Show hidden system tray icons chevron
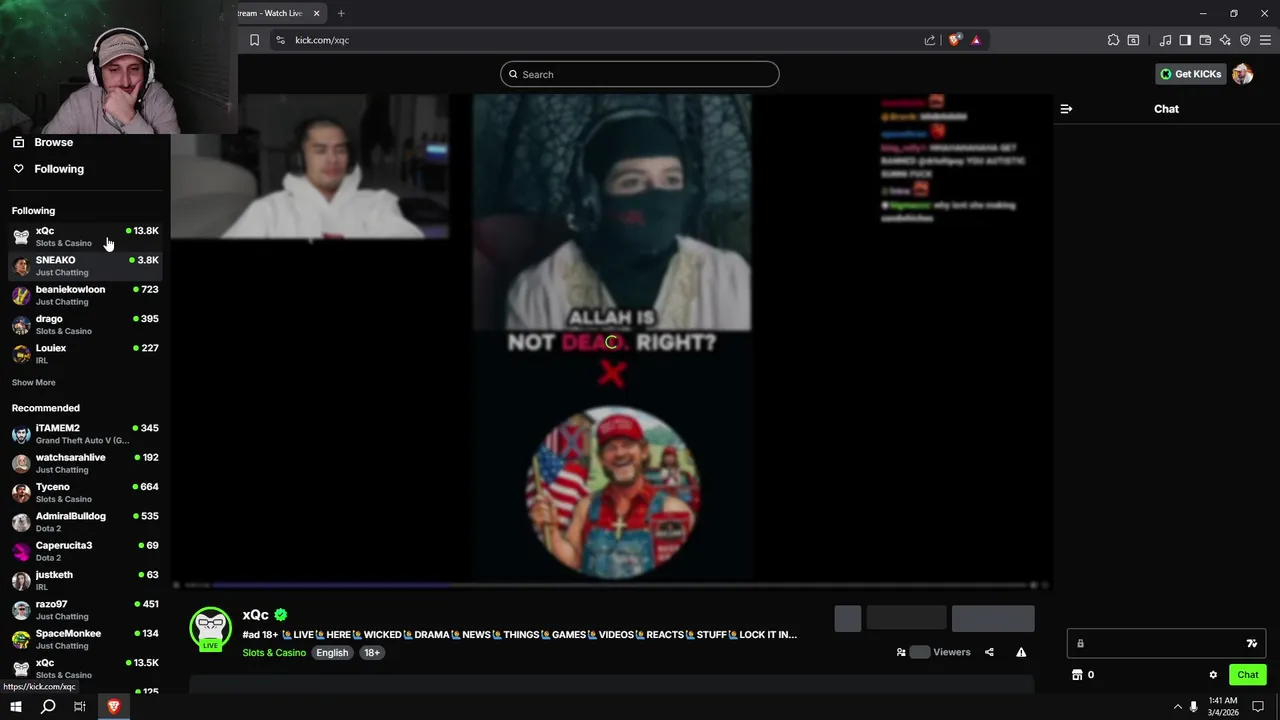The height and width of the screenshot is (720, 1280). coord(1177,707)
